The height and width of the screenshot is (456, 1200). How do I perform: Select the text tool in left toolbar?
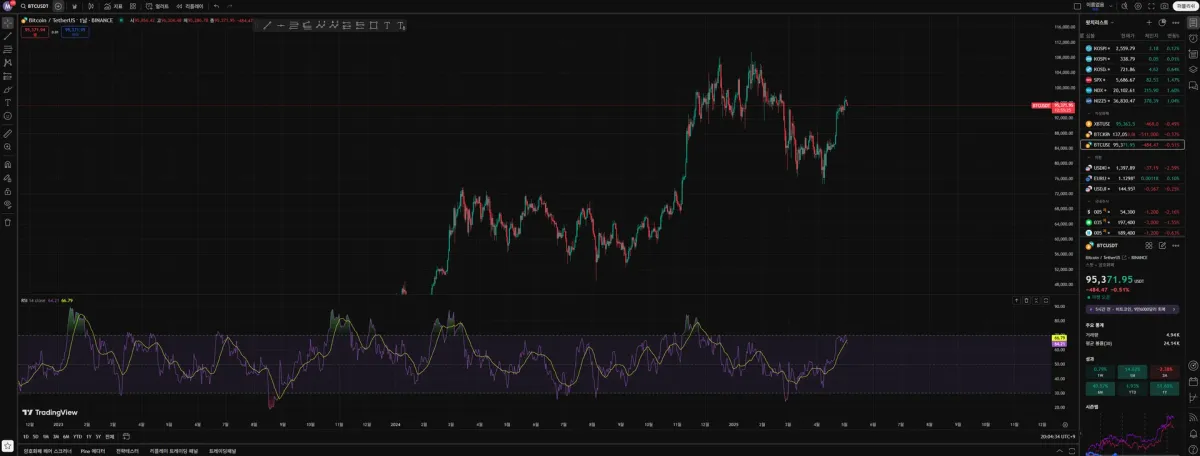[x=7, y=102]
